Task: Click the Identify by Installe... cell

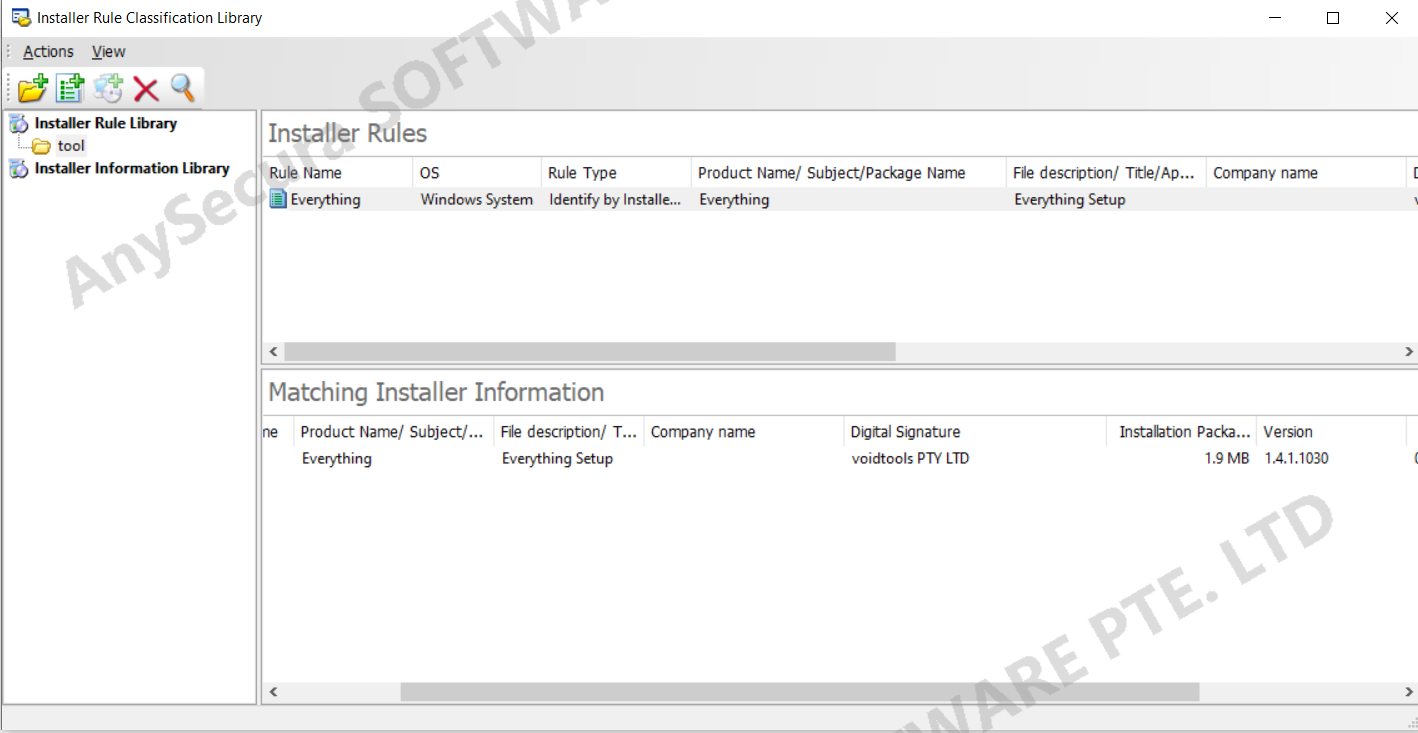Action: coord(615,200)
